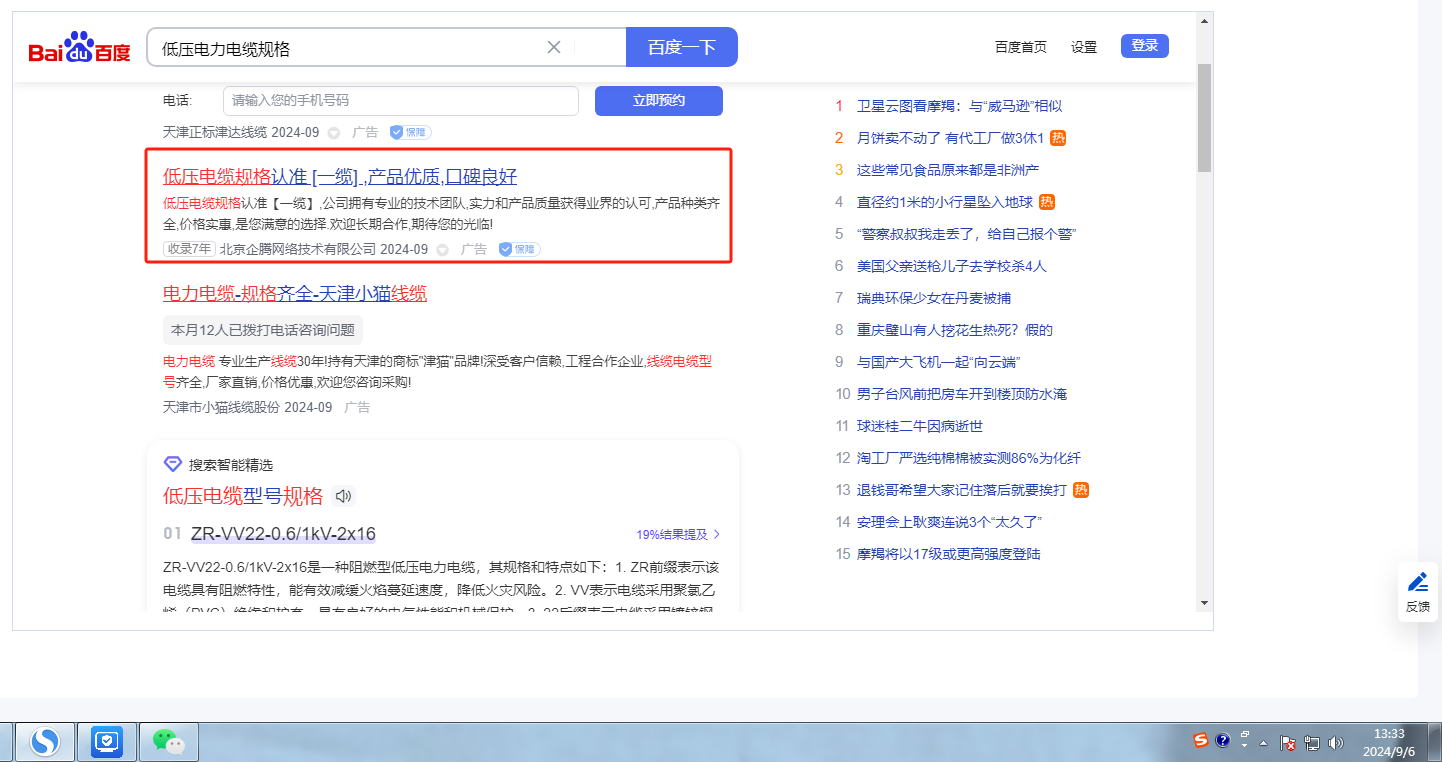Viewport: 1442px width, 762px height.
Task: Open hot search 这些常见食品原来都是非洲产
Action: pyautogui.click(x=948, y=170)
